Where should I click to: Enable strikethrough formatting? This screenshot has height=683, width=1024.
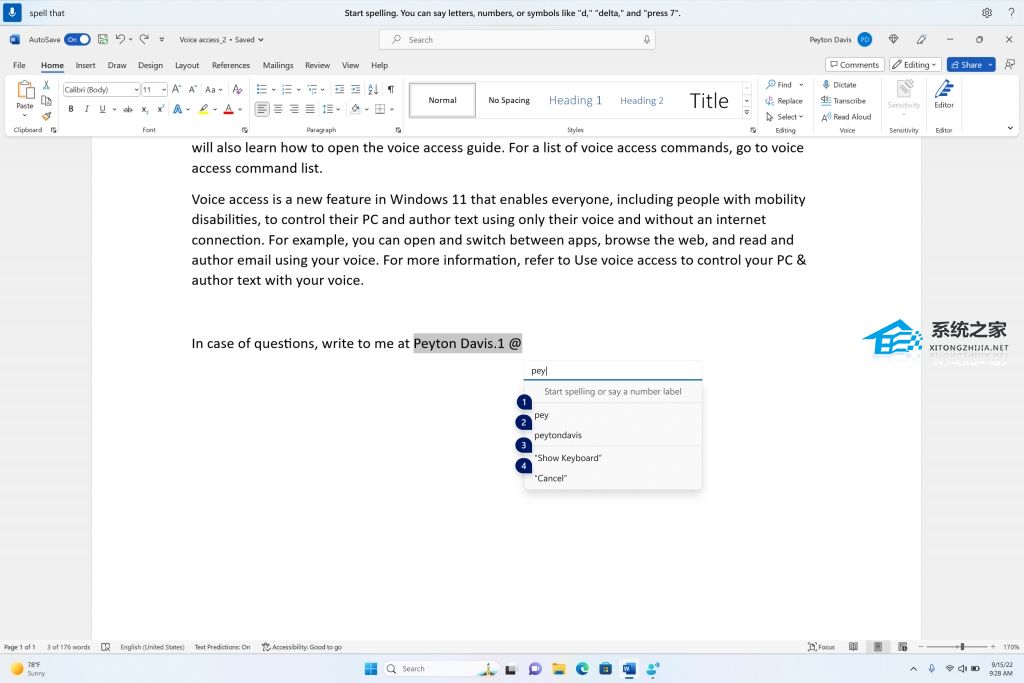[x=128, y=108]
